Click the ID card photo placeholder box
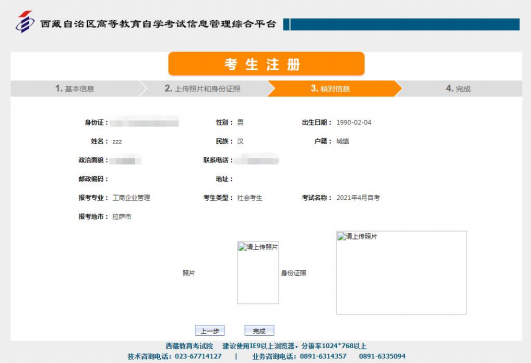531x363 pixels. (x=401, y=273)
